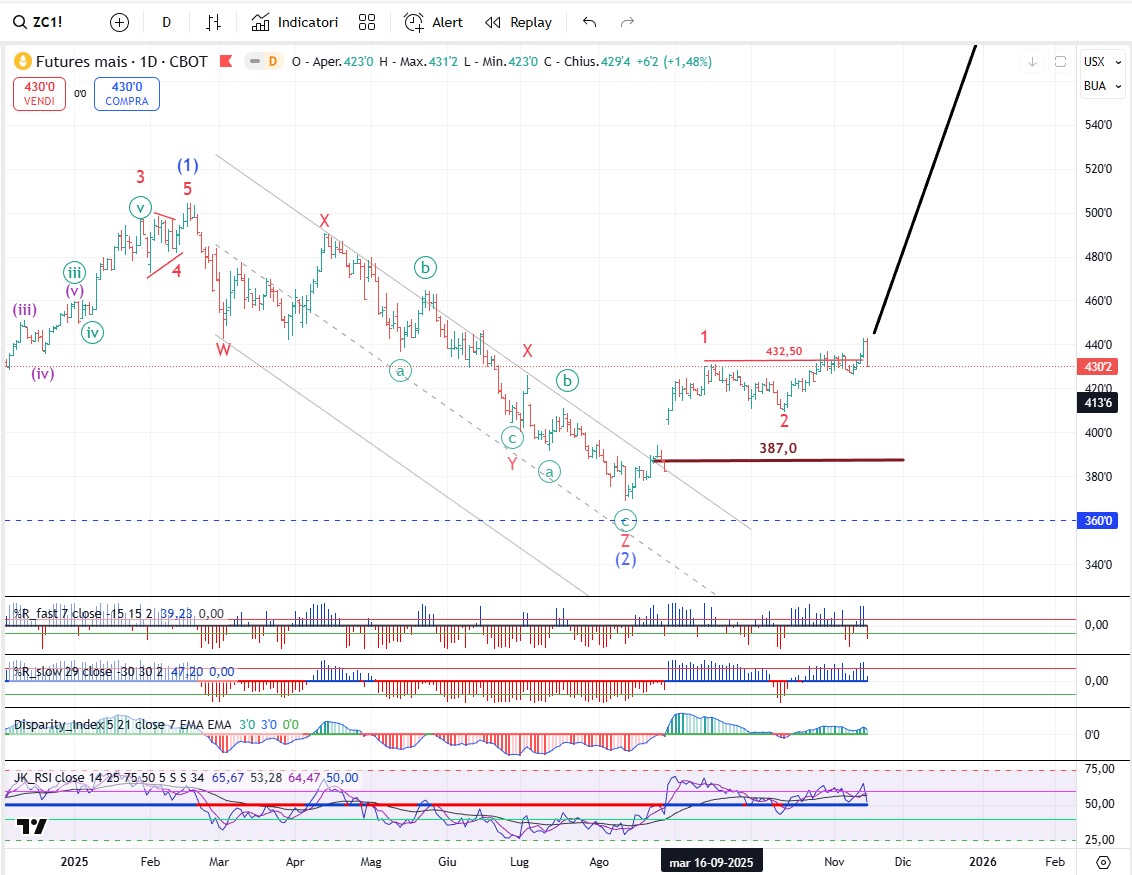Toggle the delayed data D indicator pill
The height and width of the screenshot is (875, 1132).
[x=264, y=61]
